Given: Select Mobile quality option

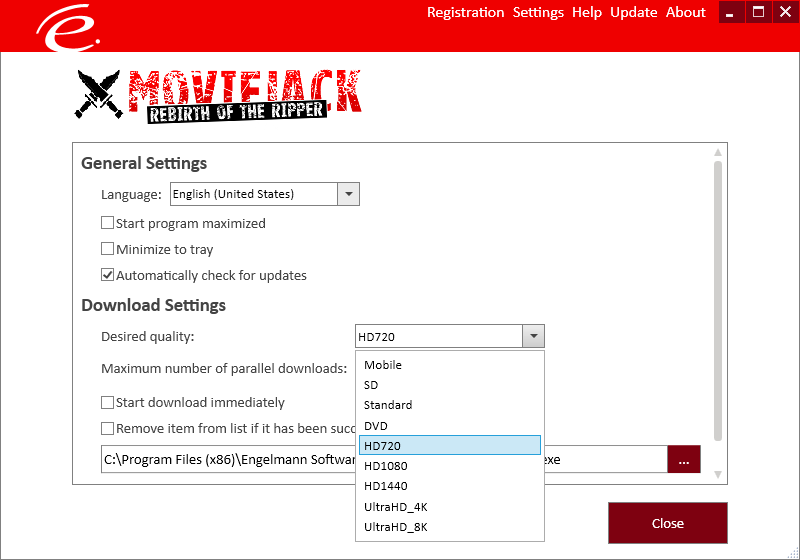Looking at the screenshot, I should point(449,365).
